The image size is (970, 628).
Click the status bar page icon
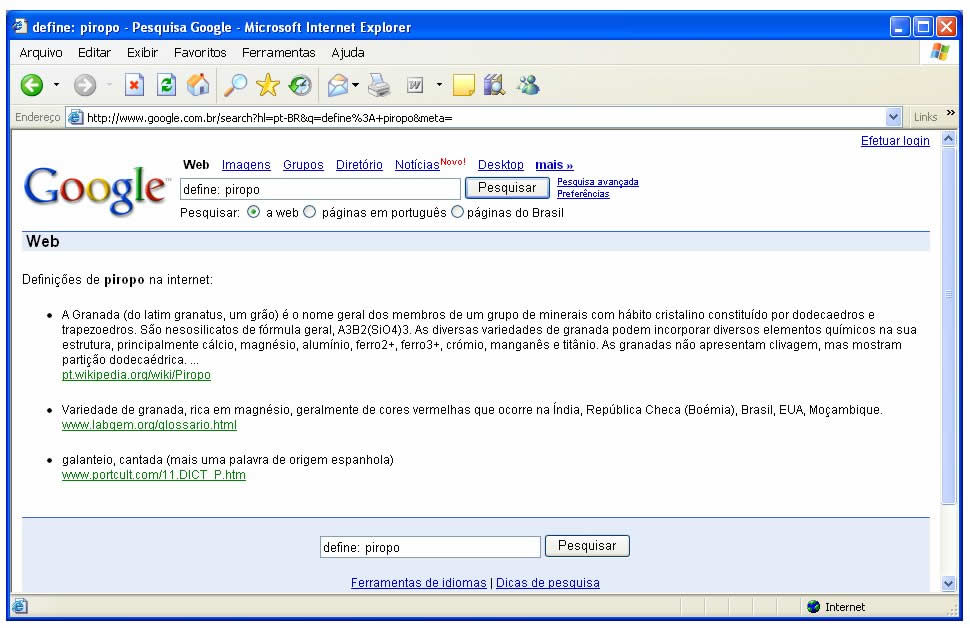[20, 606]
